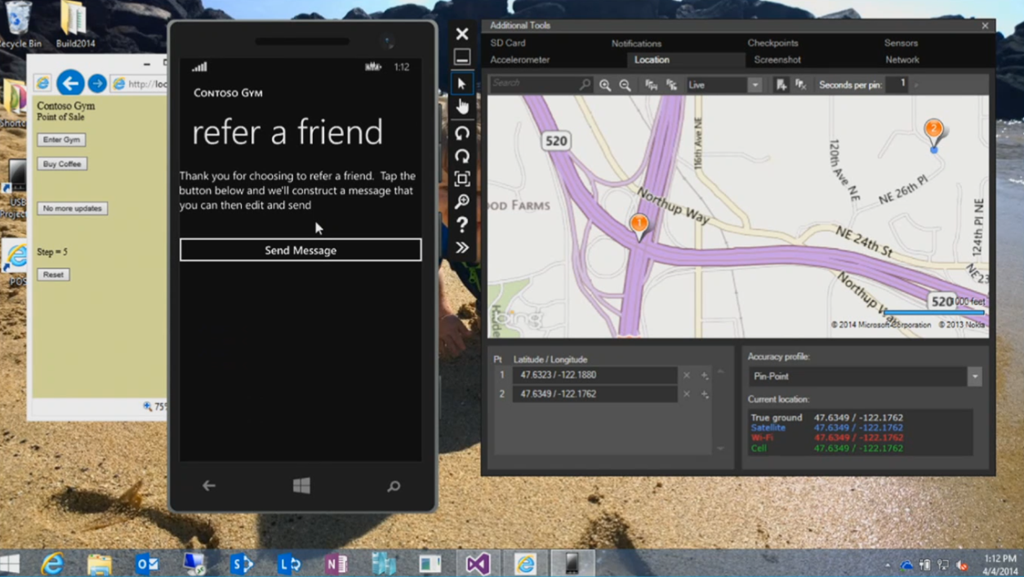Click the No more updates button

click(x=72, y=208)
